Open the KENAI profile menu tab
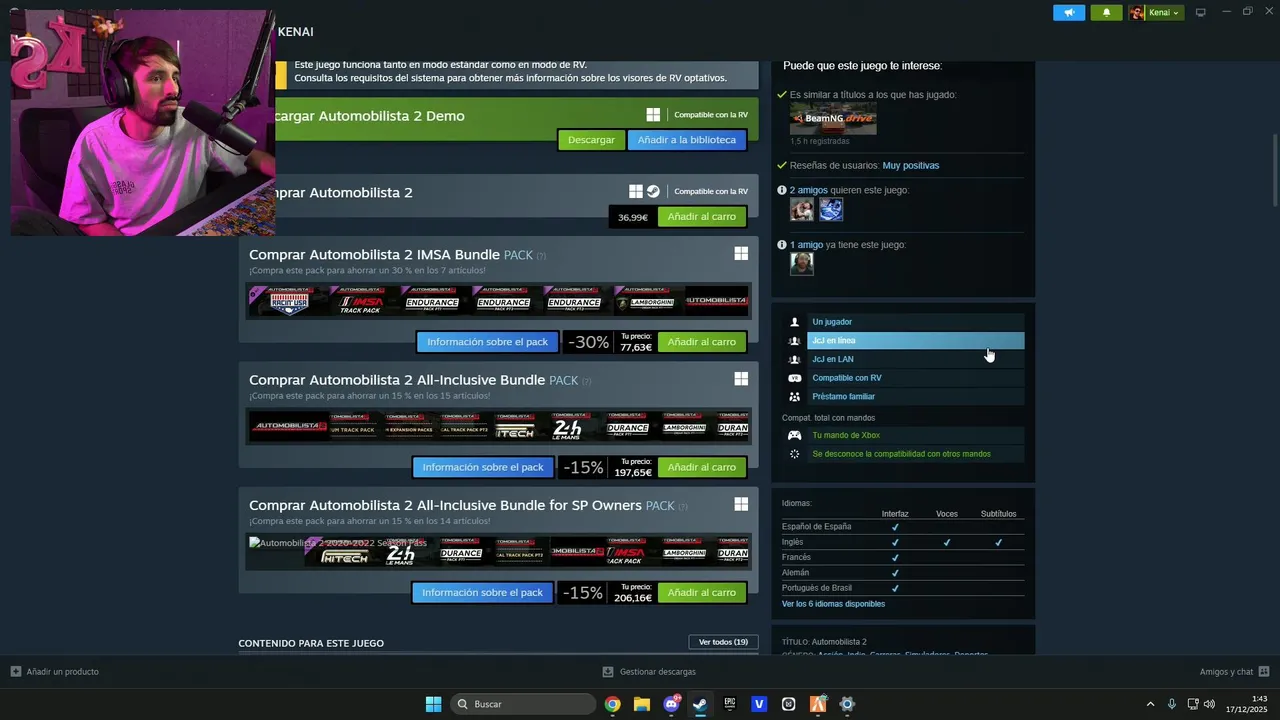Image resolution: width=1280 pixels, height=720 pixels. [x=295, y=32]
